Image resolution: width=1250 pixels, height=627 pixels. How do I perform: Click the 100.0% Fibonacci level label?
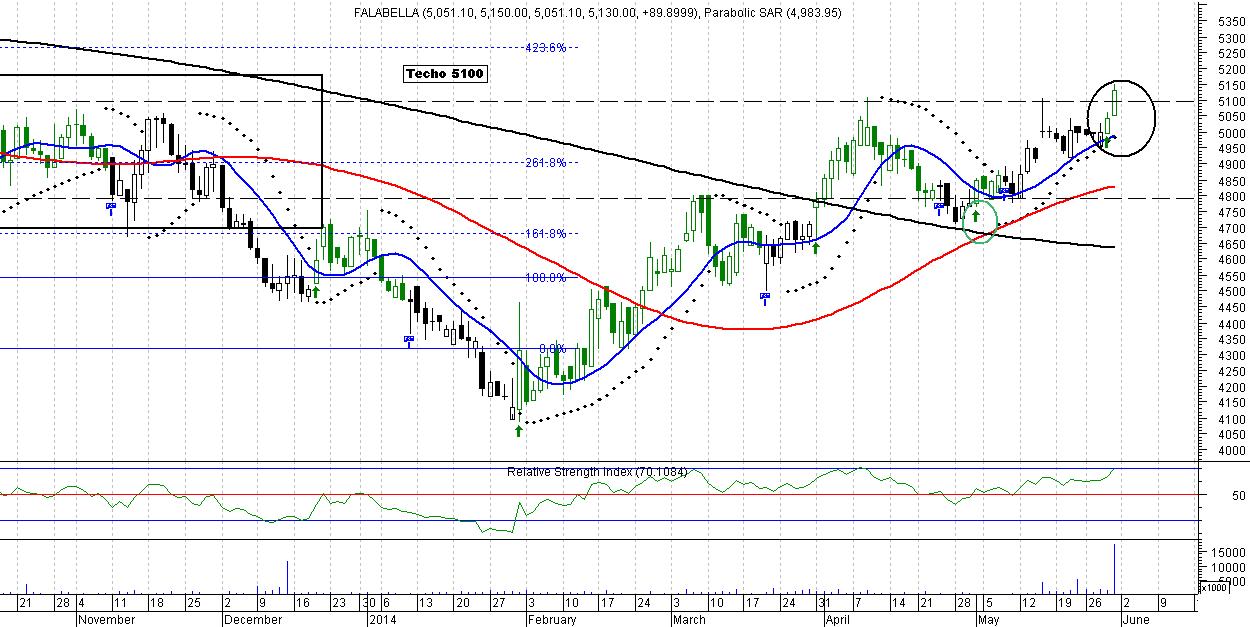(x=546, y=278)
